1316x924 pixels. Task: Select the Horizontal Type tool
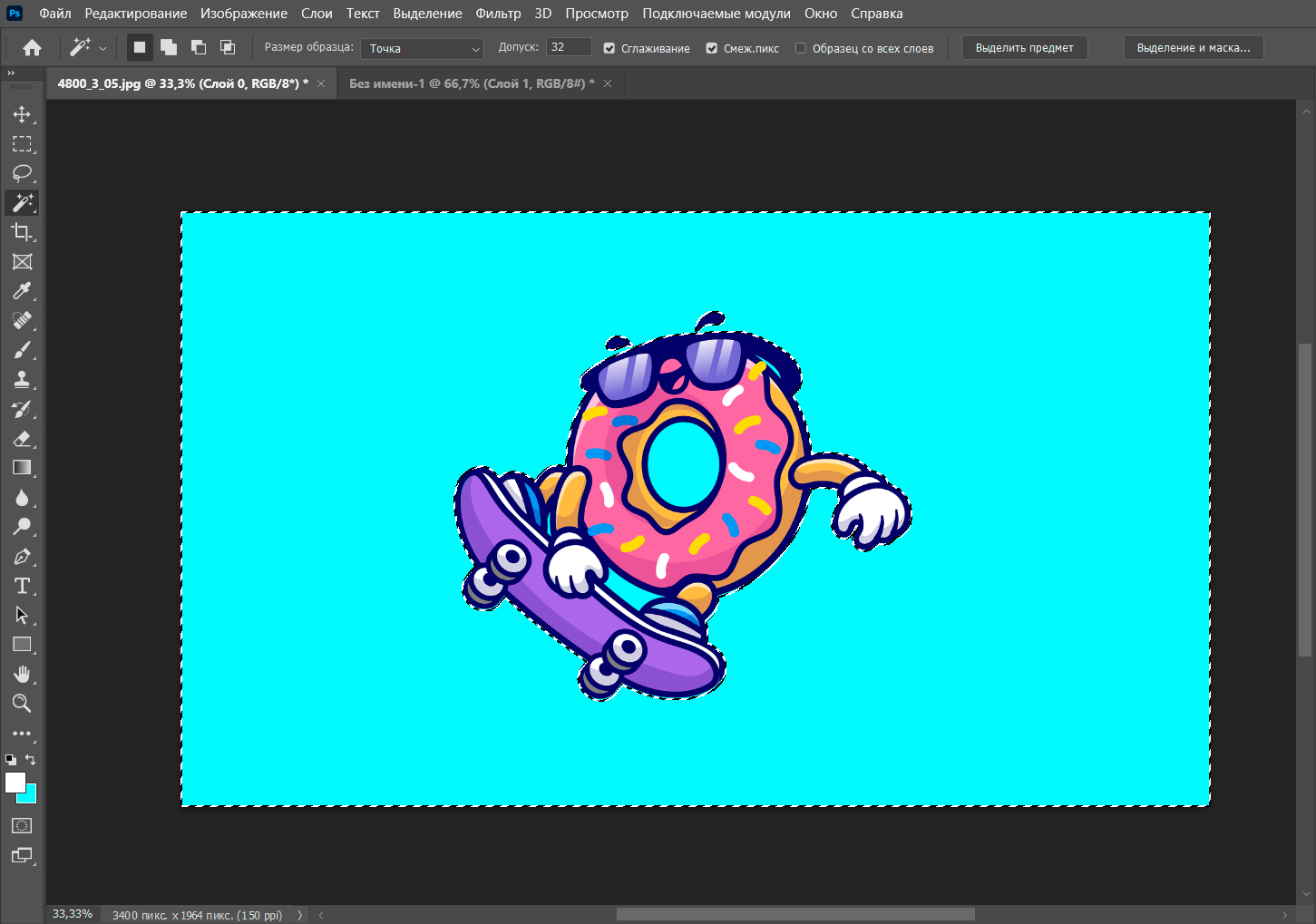pyautogui.click(x=22, y=586)
